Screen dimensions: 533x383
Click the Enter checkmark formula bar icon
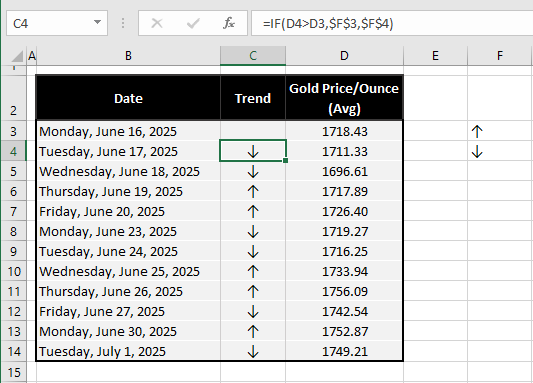click(x=193, y=23)
